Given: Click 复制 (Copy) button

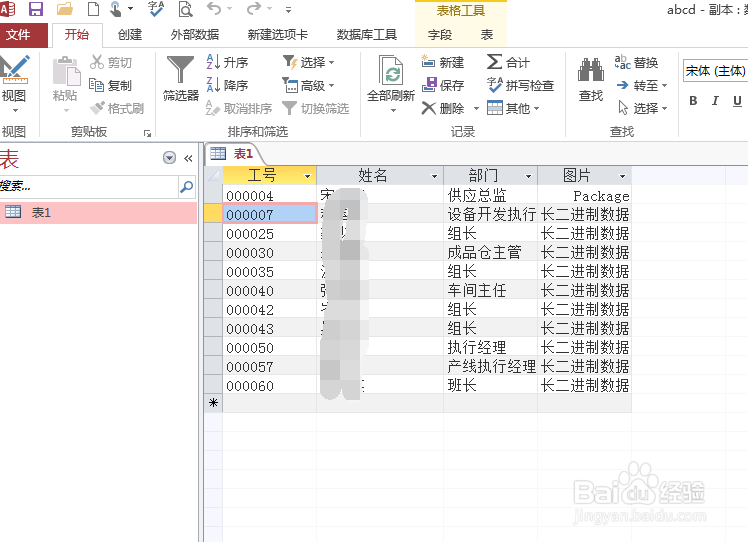Looking at the screenshot, I should 111,85.
